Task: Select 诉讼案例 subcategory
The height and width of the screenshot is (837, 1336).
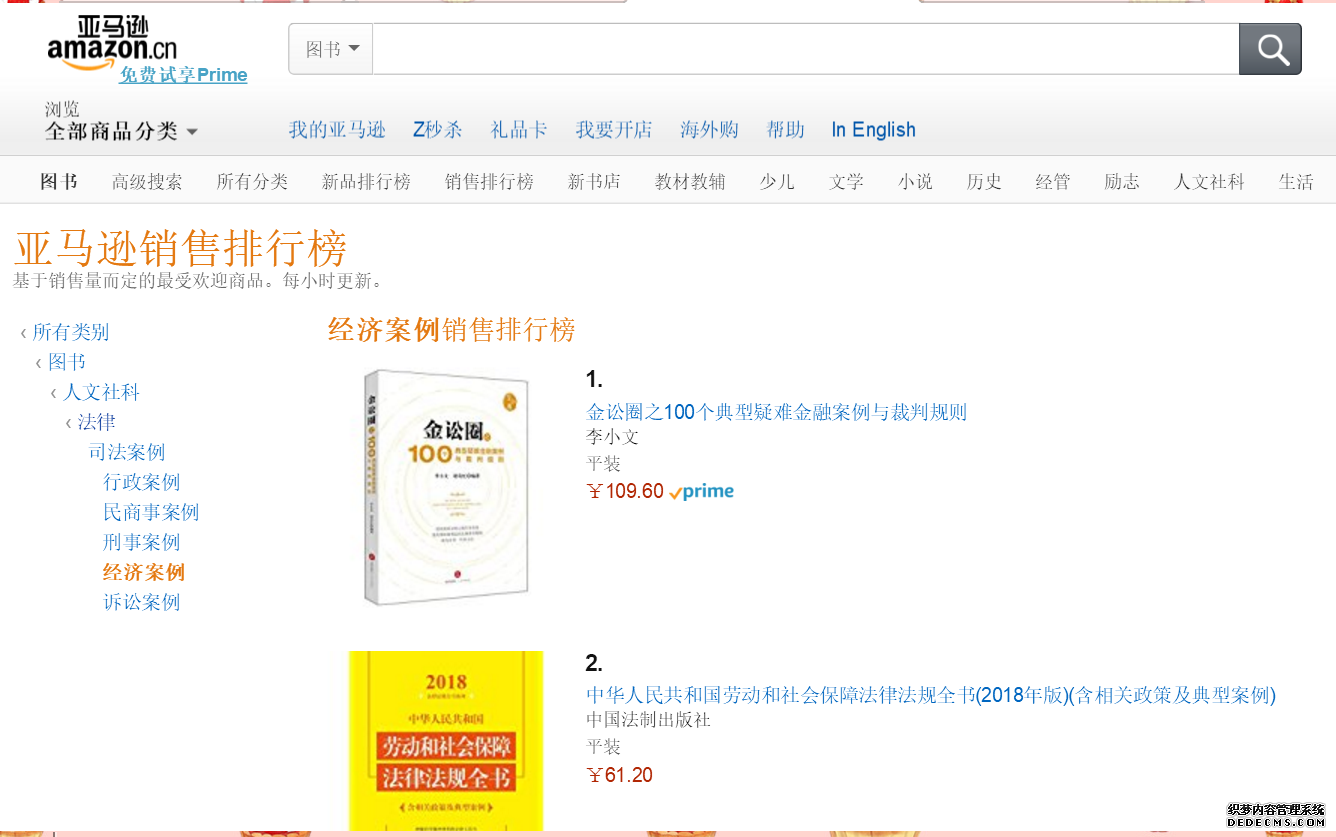Action: coord(142,602)
